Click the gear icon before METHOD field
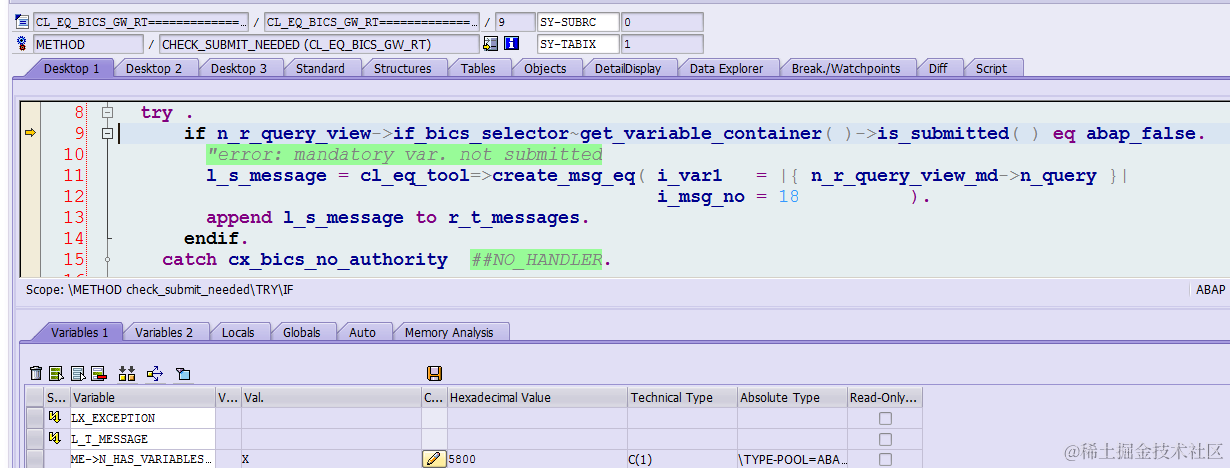The width and height of the screenshot is (1230, 468). click(x=23, y=43)
